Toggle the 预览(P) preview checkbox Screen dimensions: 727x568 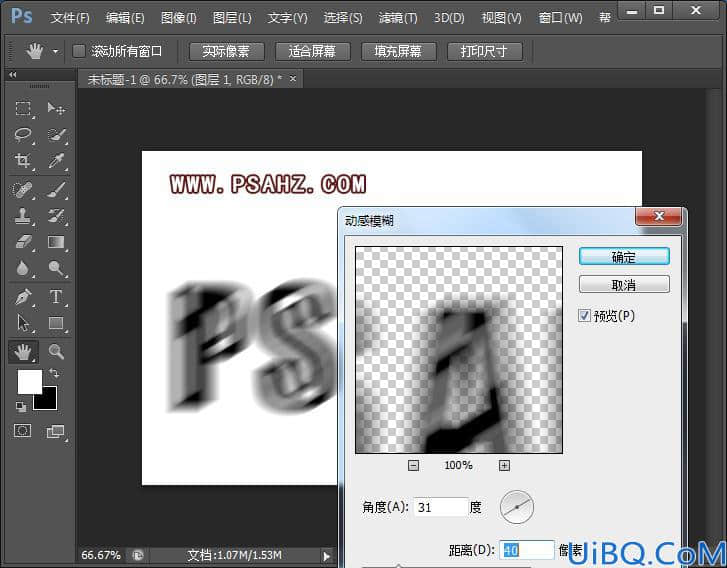coord(584,316)
